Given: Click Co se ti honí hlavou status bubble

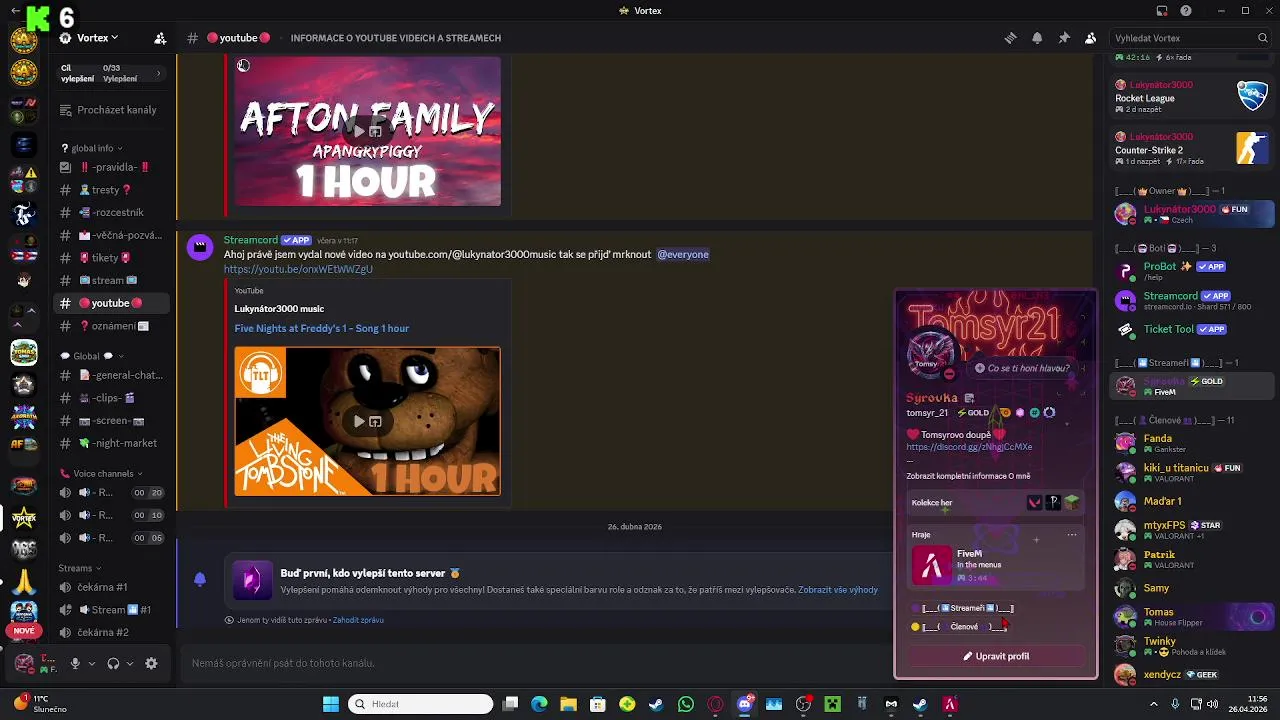Looking at the screenshot, I should (1021, 368).
